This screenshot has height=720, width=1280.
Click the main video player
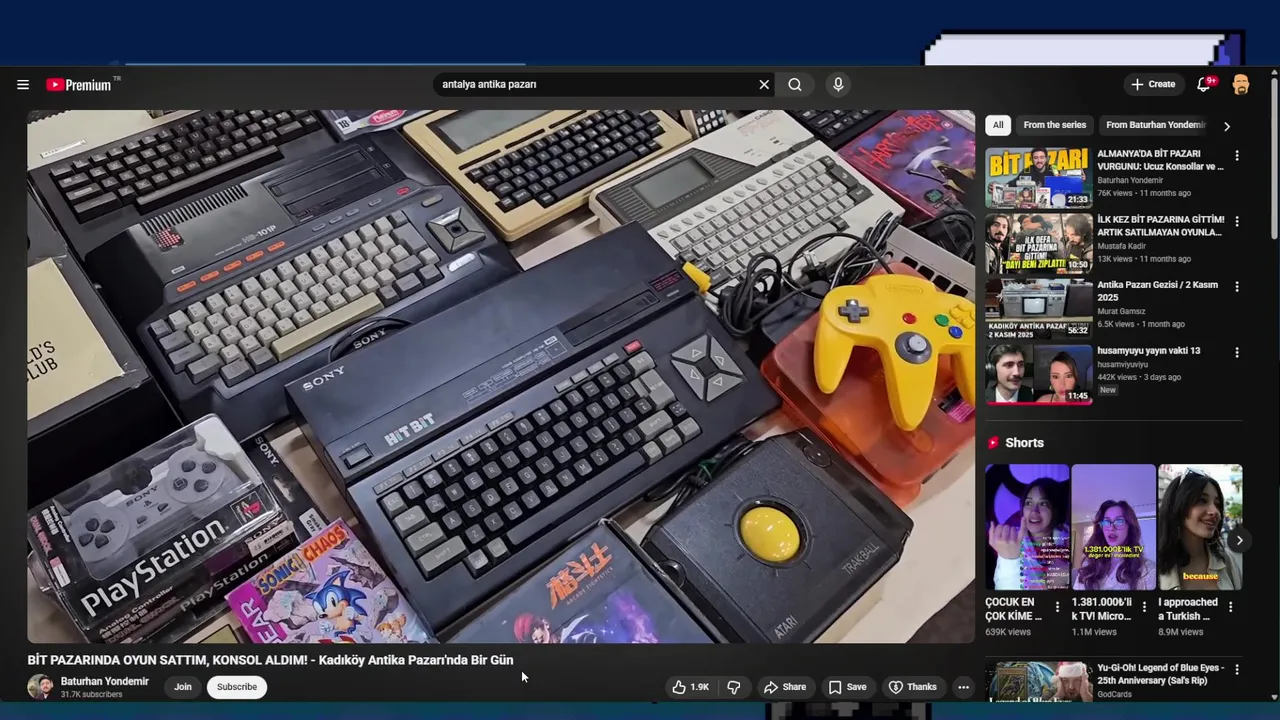[501, 376]
